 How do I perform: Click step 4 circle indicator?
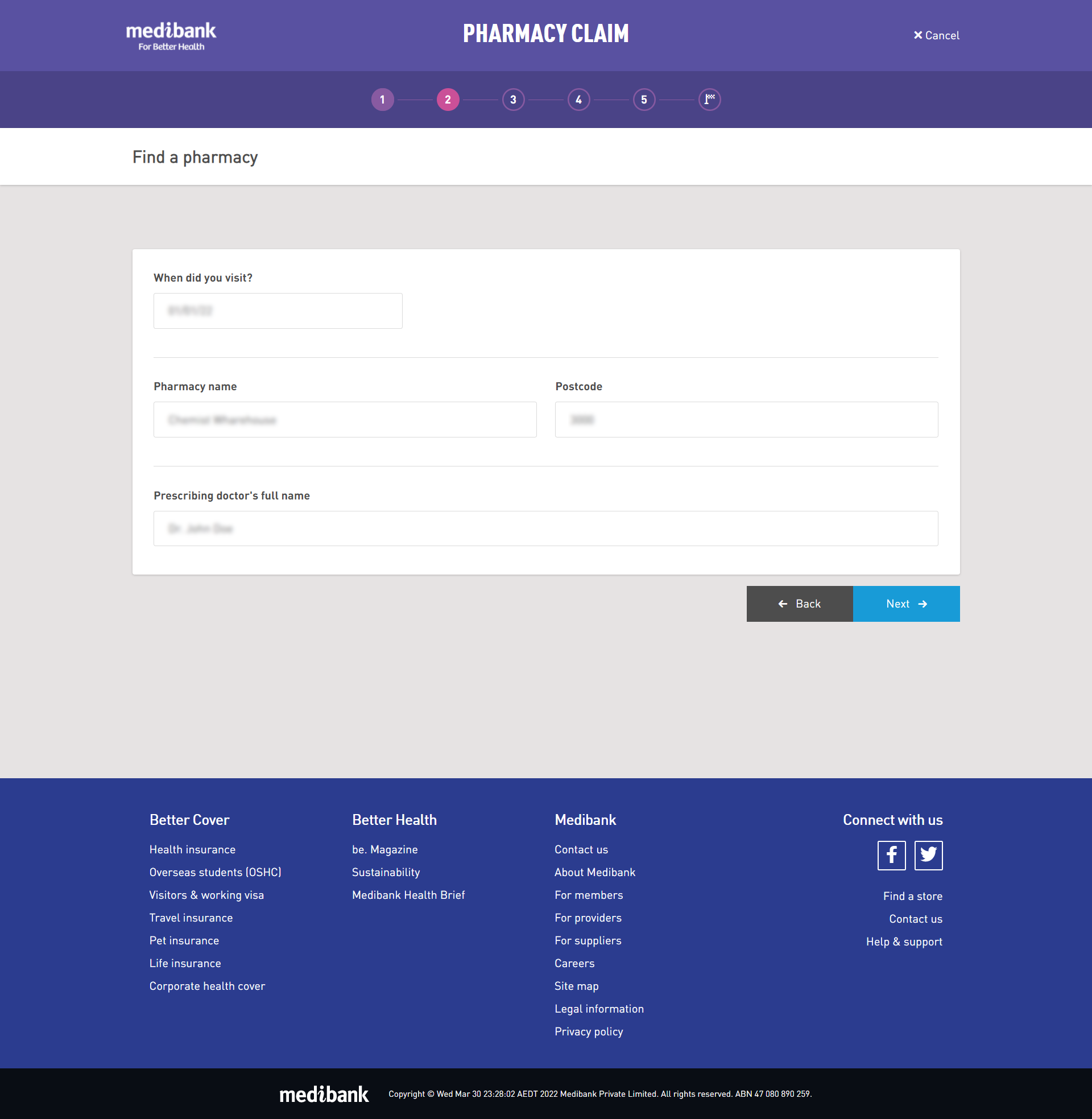tap(579, 99)
